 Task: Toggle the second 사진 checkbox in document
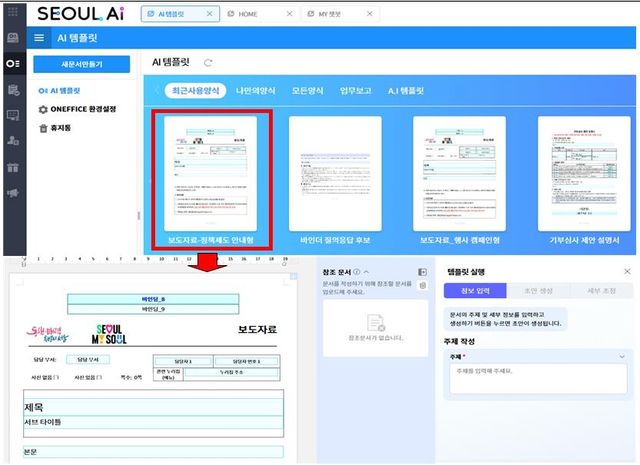click(100, 377)
